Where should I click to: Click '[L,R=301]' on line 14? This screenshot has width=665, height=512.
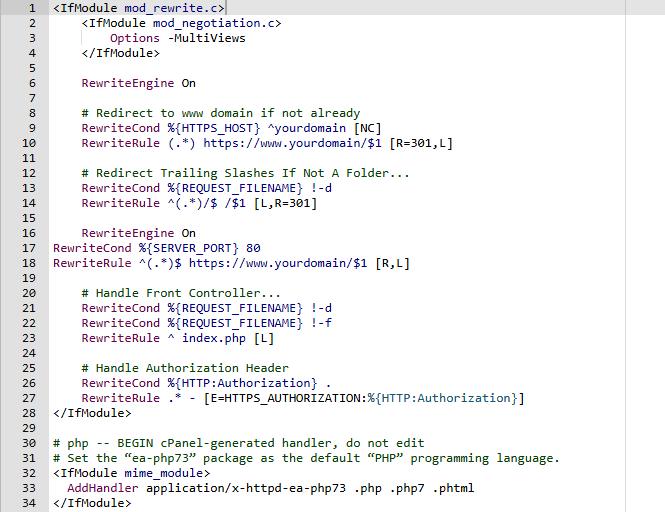click(x=285, y=203)
